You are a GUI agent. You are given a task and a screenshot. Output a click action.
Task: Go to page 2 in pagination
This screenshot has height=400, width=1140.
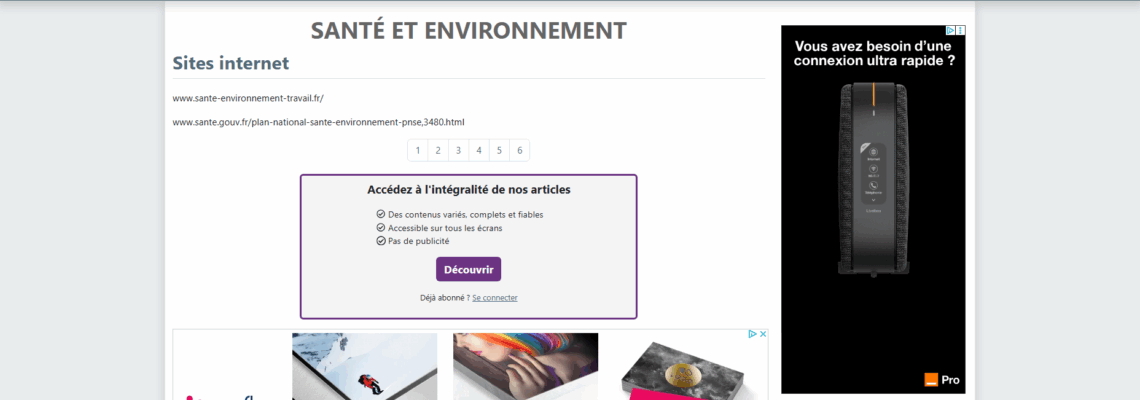pyautogui.click(x=438, y=150)
